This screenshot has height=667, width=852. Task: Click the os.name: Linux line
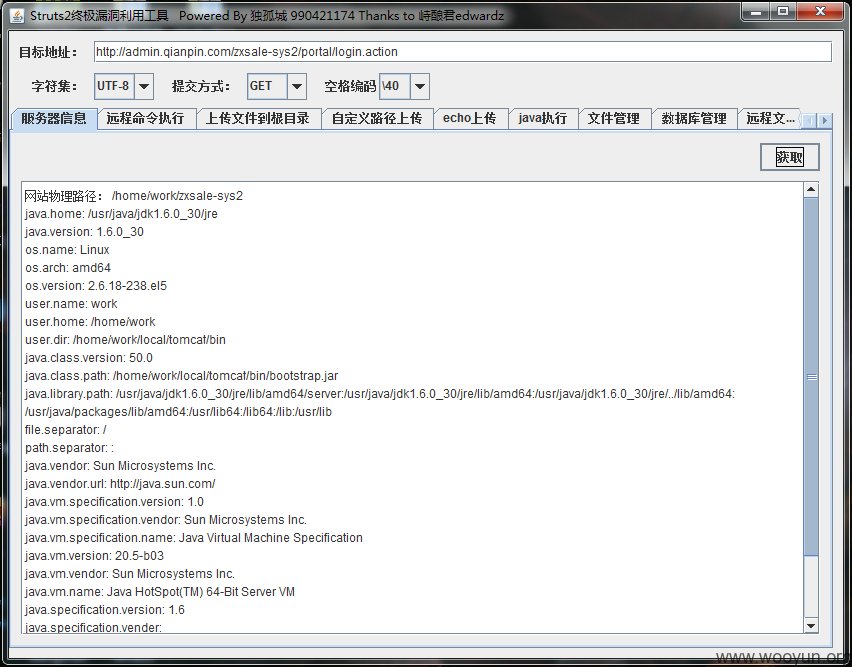67,250
